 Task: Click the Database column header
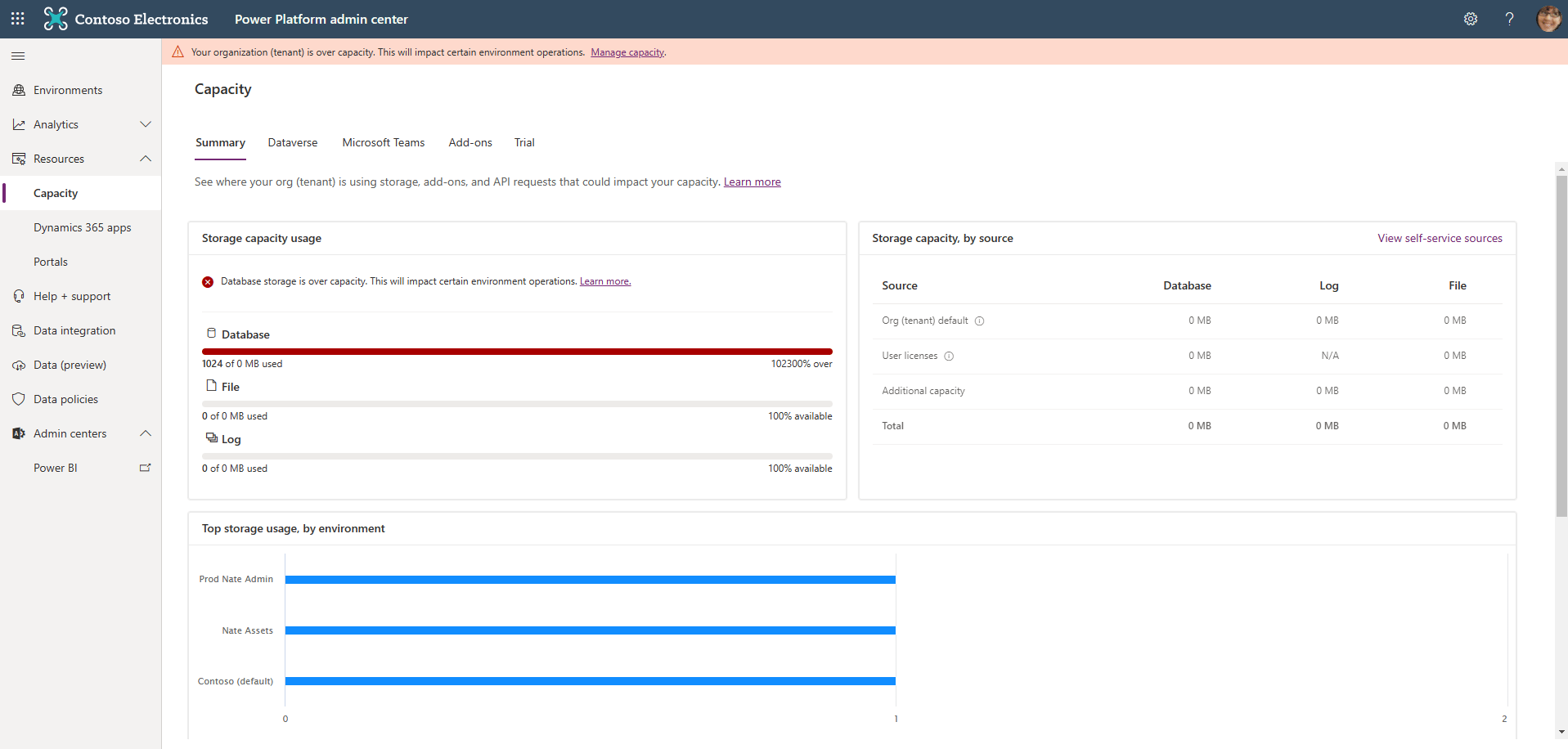[x=1187, y=285]
